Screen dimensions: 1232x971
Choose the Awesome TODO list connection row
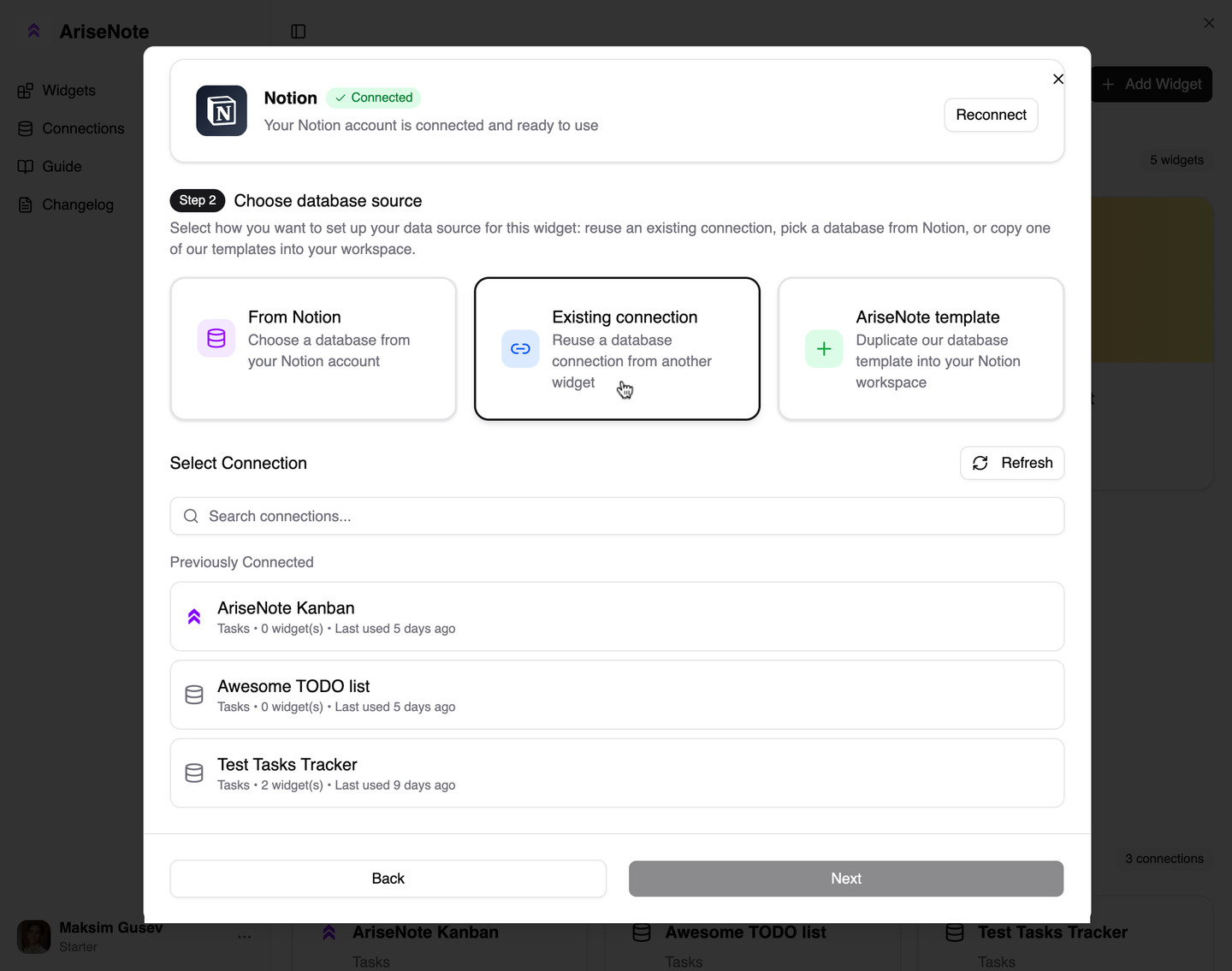(x=617, y=695)
